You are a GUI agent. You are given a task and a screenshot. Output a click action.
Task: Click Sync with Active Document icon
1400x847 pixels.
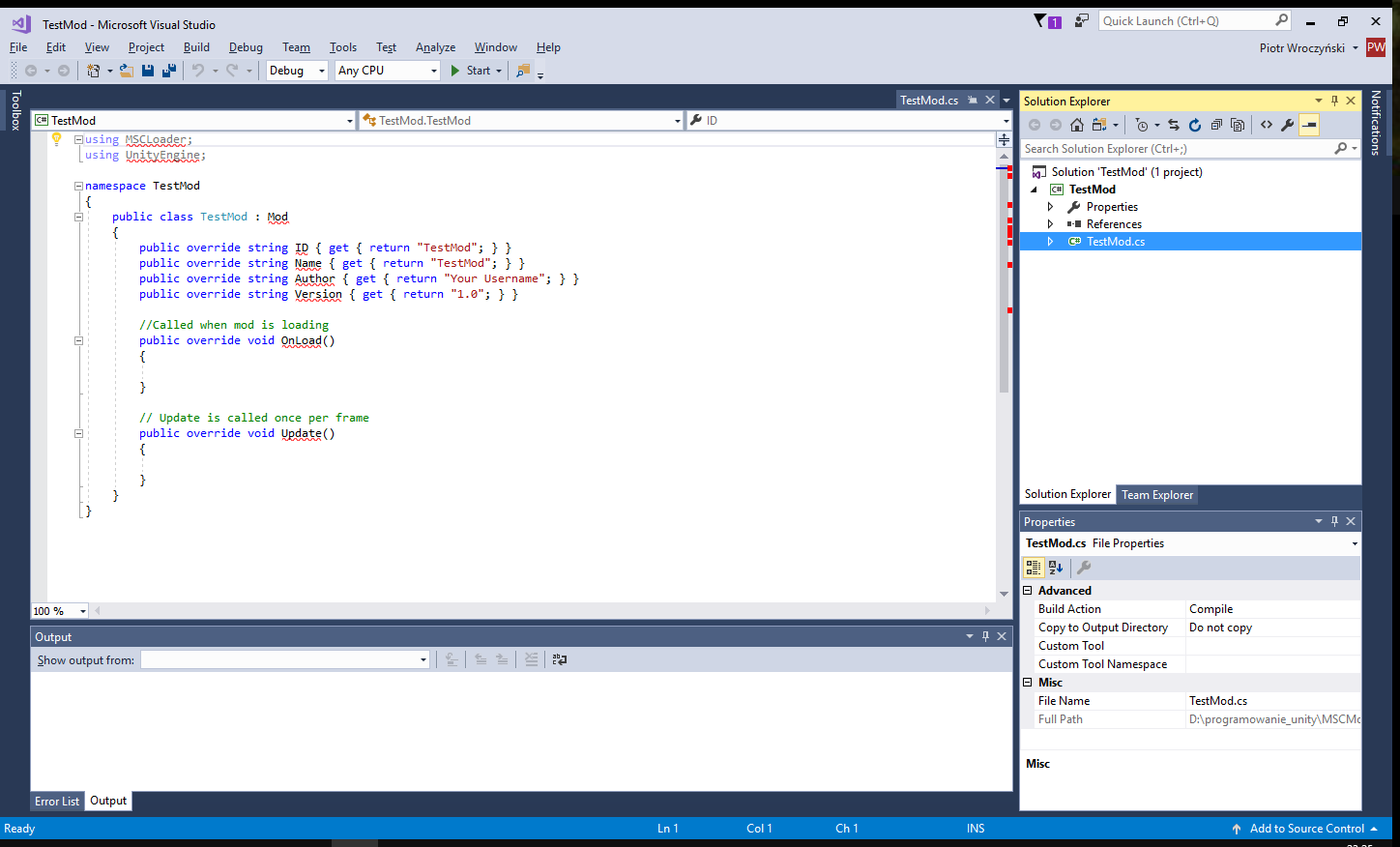(x=1173, y=125)
